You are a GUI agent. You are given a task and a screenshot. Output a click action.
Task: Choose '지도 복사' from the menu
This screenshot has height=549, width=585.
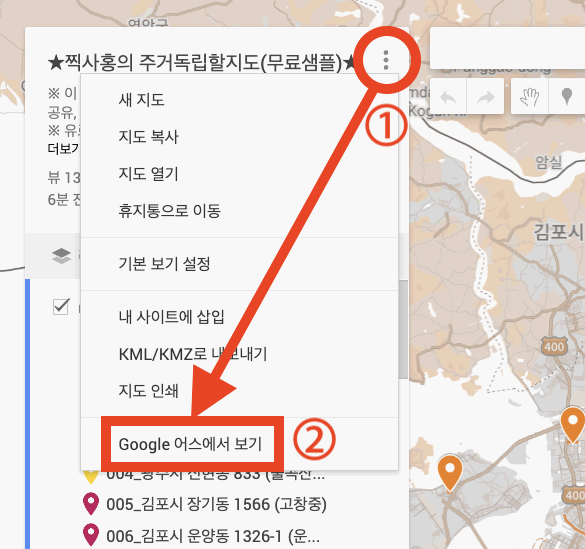[x=239, y=137]
